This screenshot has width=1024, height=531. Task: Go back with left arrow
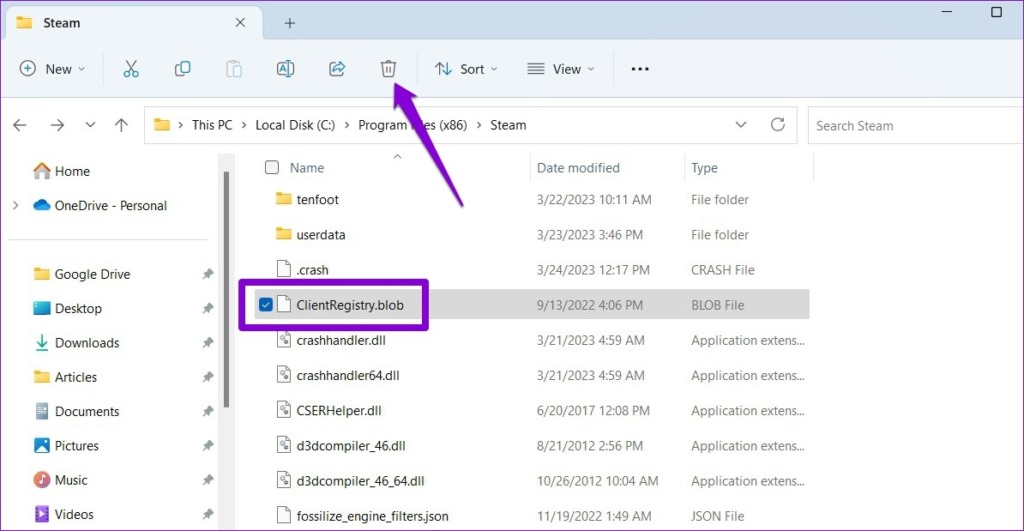pyautogui.click(x=20, y=125)
